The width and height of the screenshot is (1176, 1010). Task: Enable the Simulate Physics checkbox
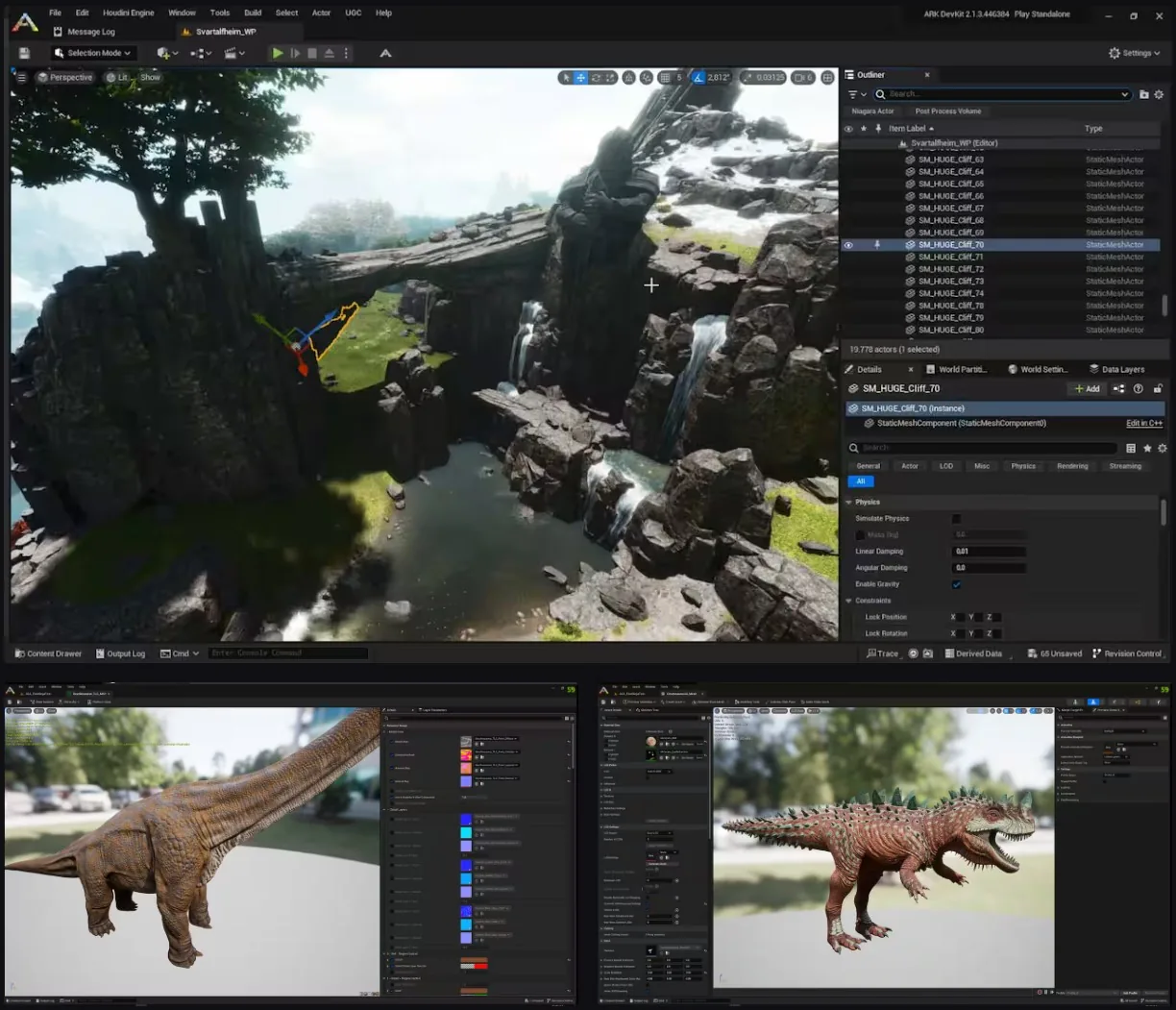[956, 518]
